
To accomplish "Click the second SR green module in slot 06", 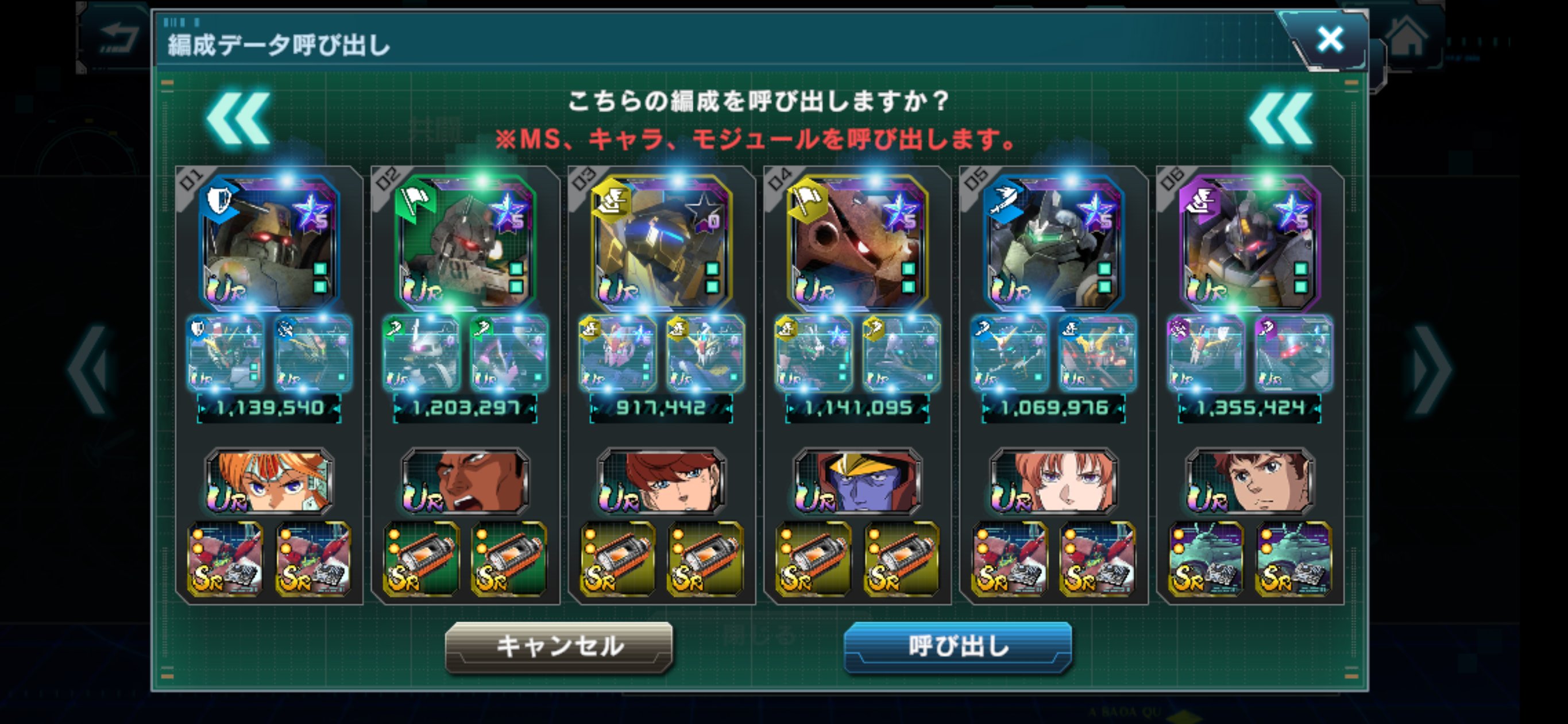I will point(1294,559).
